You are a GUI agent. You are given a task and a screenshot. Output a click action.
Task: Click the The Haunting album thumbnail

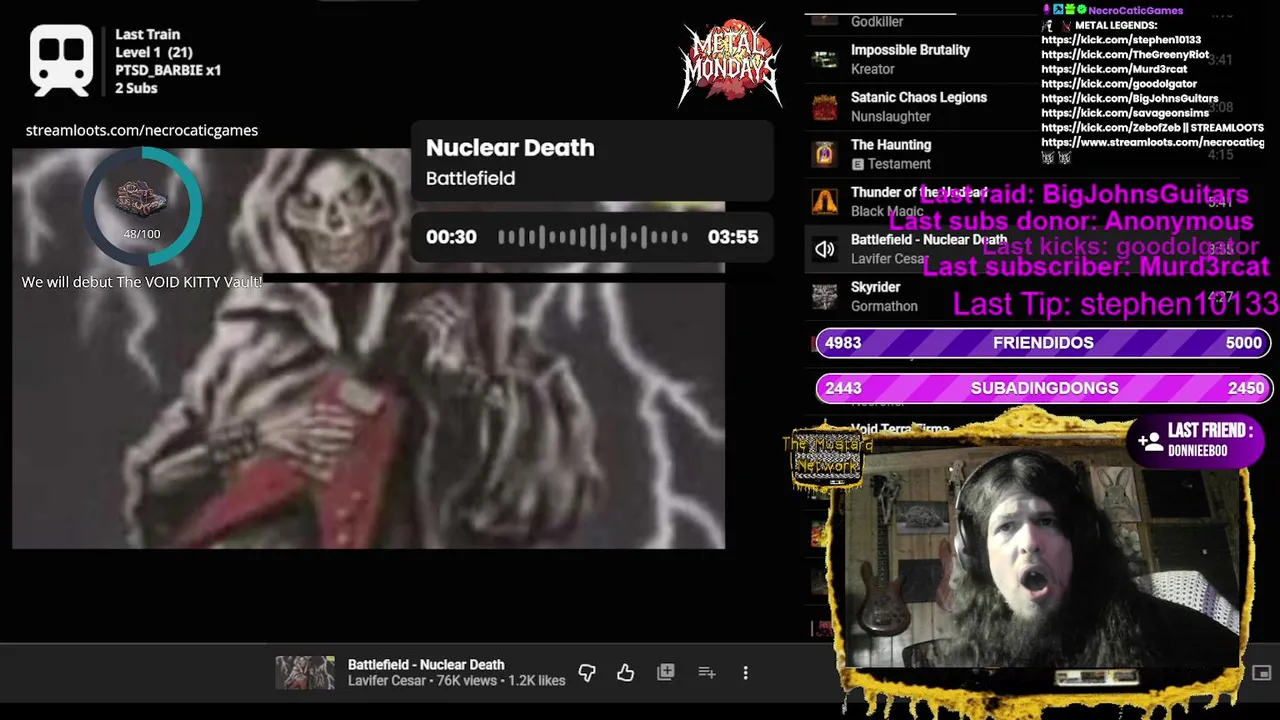(824, 154)
